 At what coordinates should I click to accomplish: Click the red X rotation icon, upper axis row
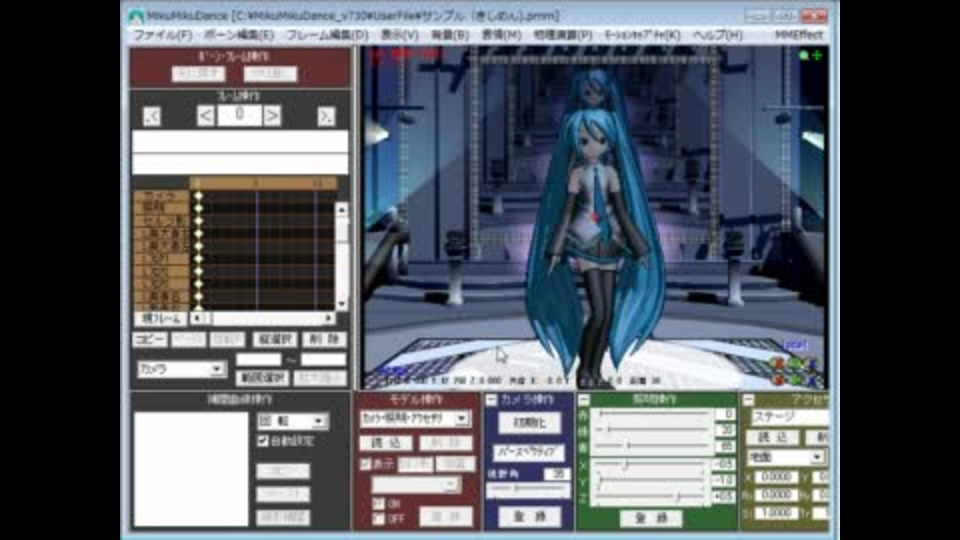click(x=779, y=363)
